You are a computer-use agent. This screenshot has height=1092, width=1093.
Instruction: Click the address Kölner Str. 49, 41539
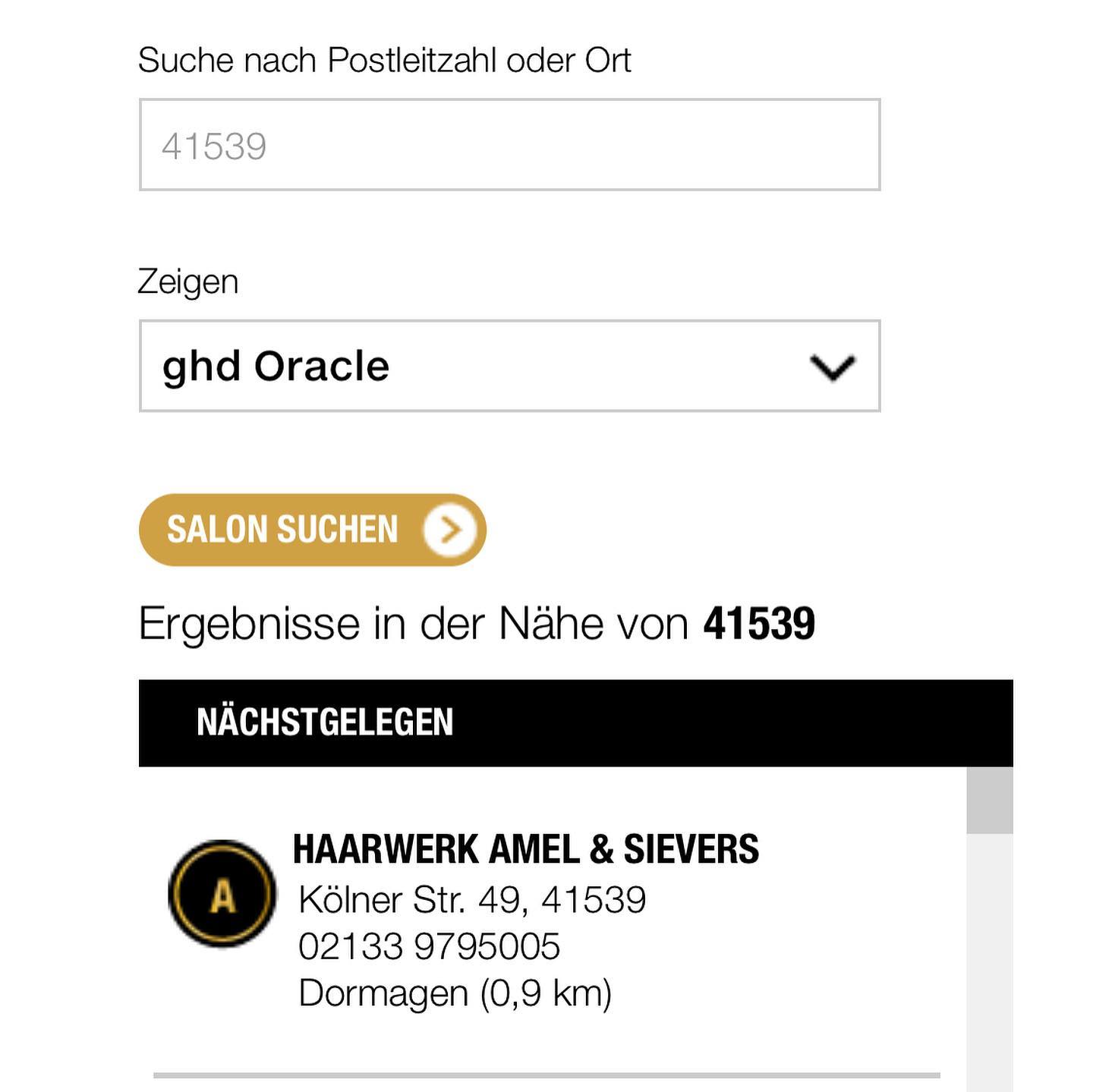tap(472, 900)
